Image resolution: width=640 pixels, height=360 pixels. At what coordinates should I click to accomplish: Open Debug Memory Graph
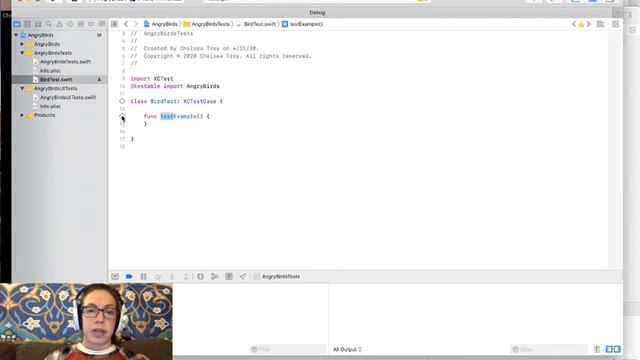tap(215, 276)
